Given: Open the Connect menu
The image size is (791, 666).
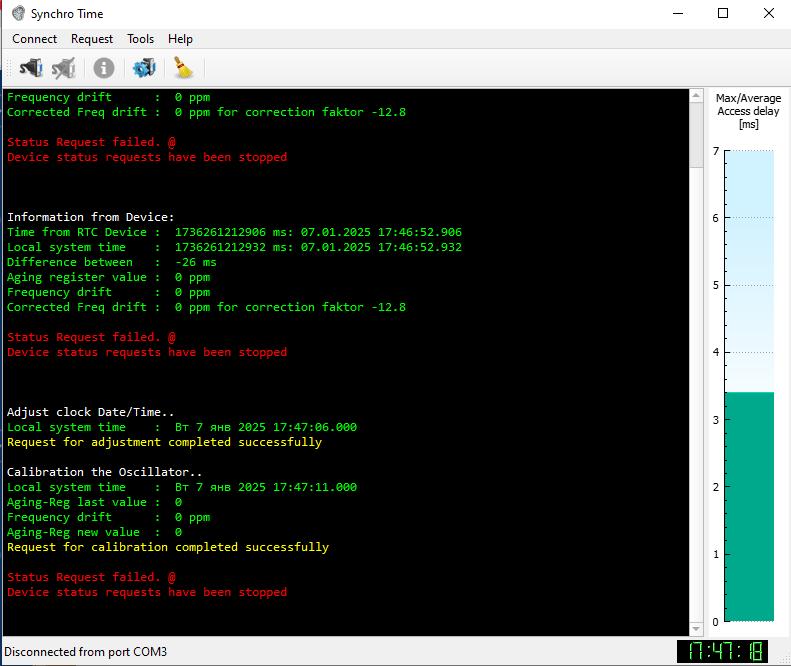Looking at the screenshot, I should click(34, 39).
